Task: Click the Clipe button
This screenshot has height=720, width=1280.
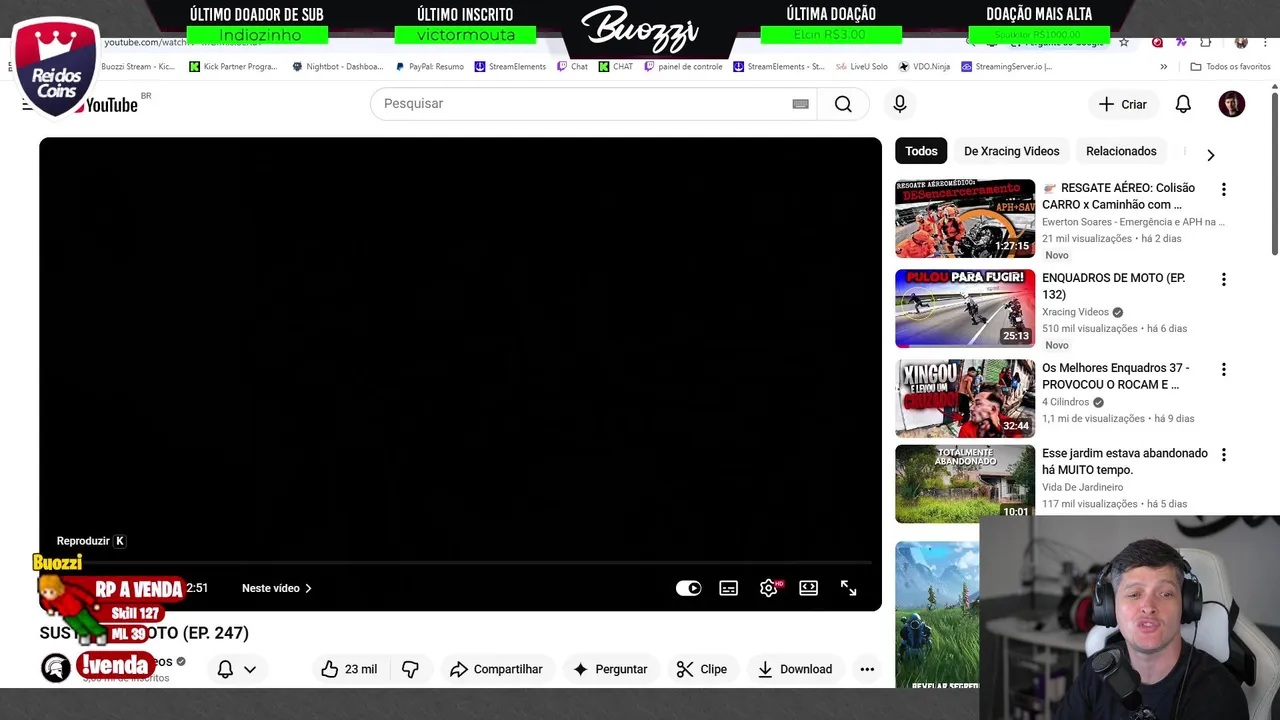Action: (x=702, y=669)
